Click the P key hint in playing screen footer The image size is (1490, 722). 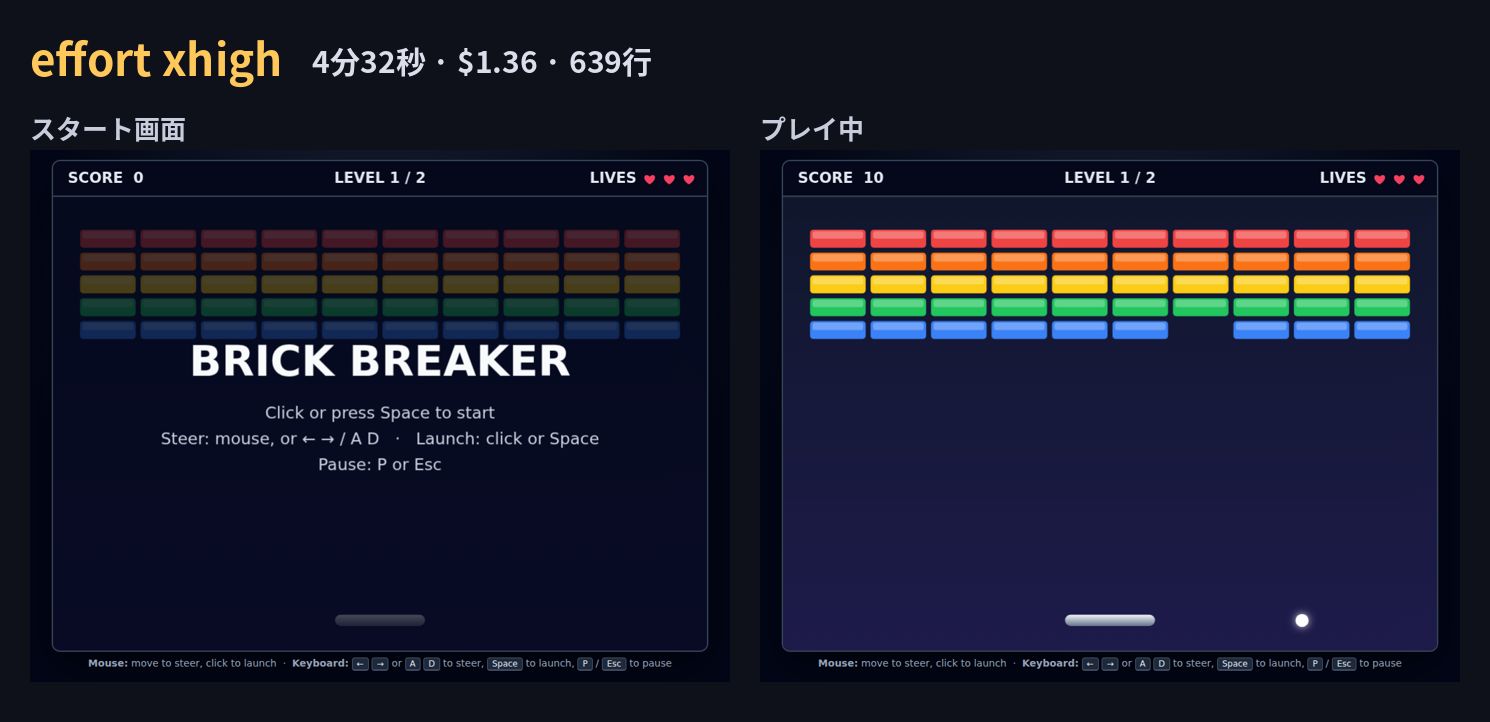(1315, 664)
